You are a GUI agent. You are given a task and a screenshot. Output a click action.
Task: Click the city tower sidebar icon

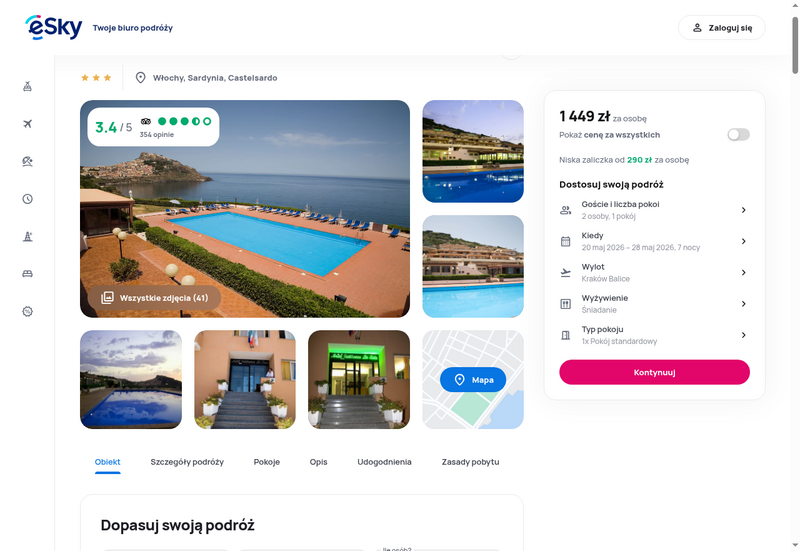coord(27,236)
